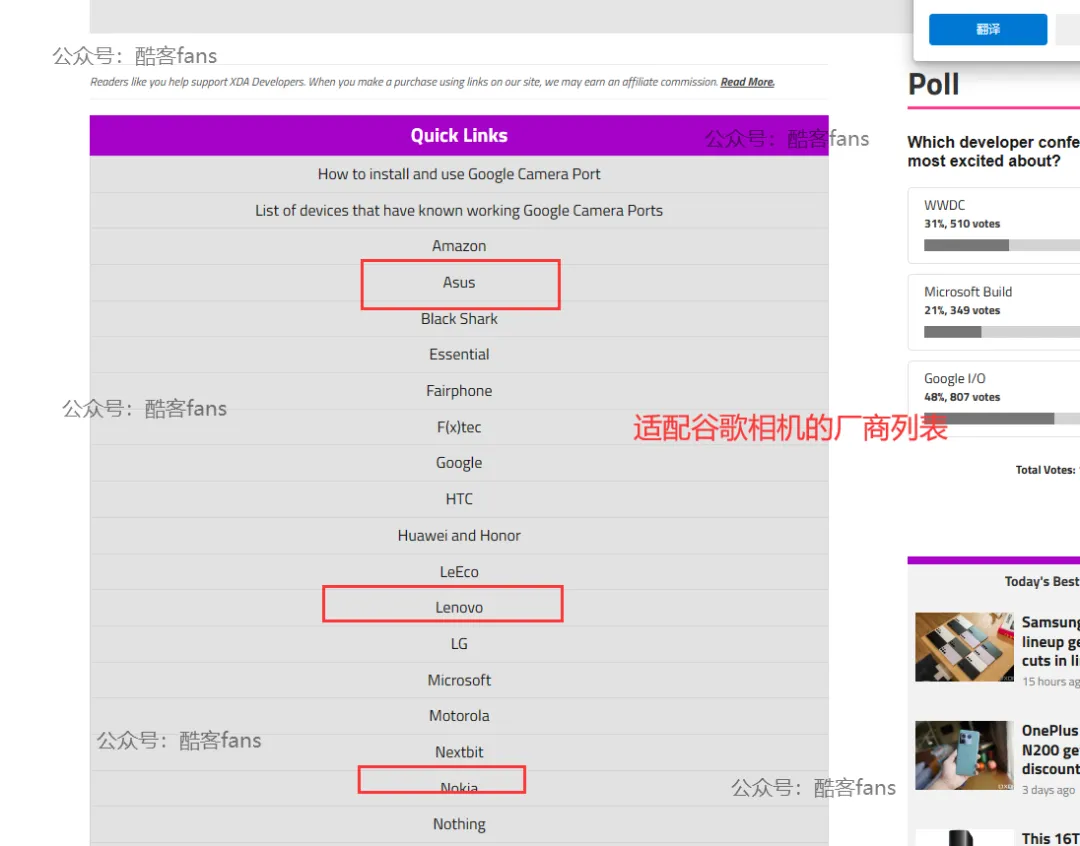The height and width of the screenshot is (846, 1080).
Task: Jump to the LeEco section
Action: (x=459, y=572)
